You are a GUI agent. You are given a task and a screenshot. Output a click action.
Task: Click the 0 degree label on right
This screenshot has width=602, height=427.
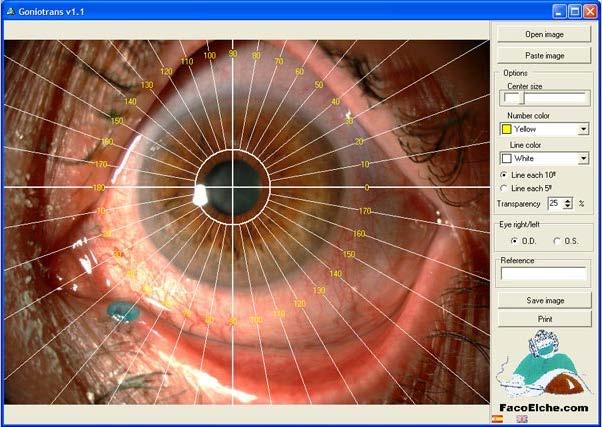367,187
